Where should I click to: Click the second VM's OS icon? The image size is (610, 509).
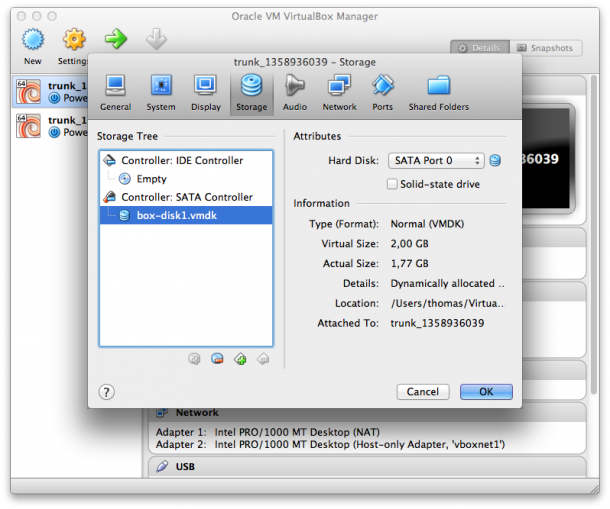[x=28, y=126]
